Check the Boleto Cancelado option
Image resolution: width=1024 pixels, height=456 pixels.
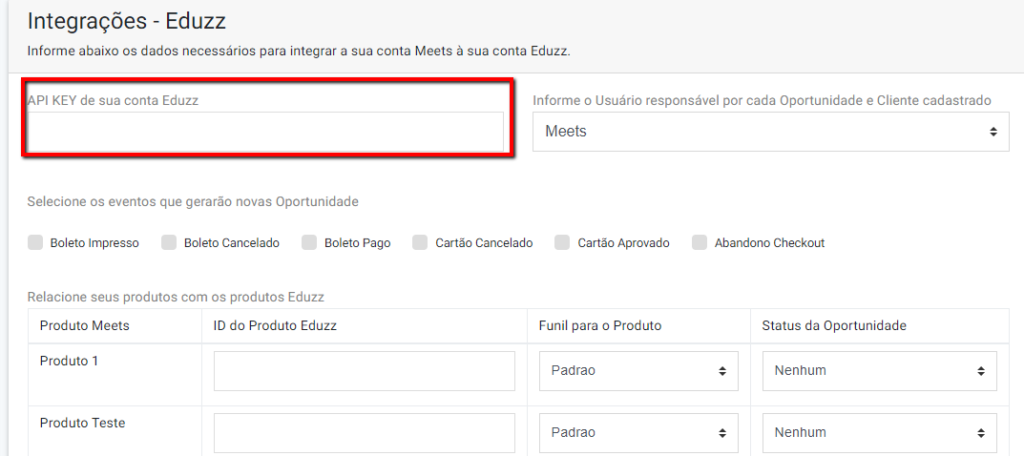pyautogui.click(x=168, y=243)
